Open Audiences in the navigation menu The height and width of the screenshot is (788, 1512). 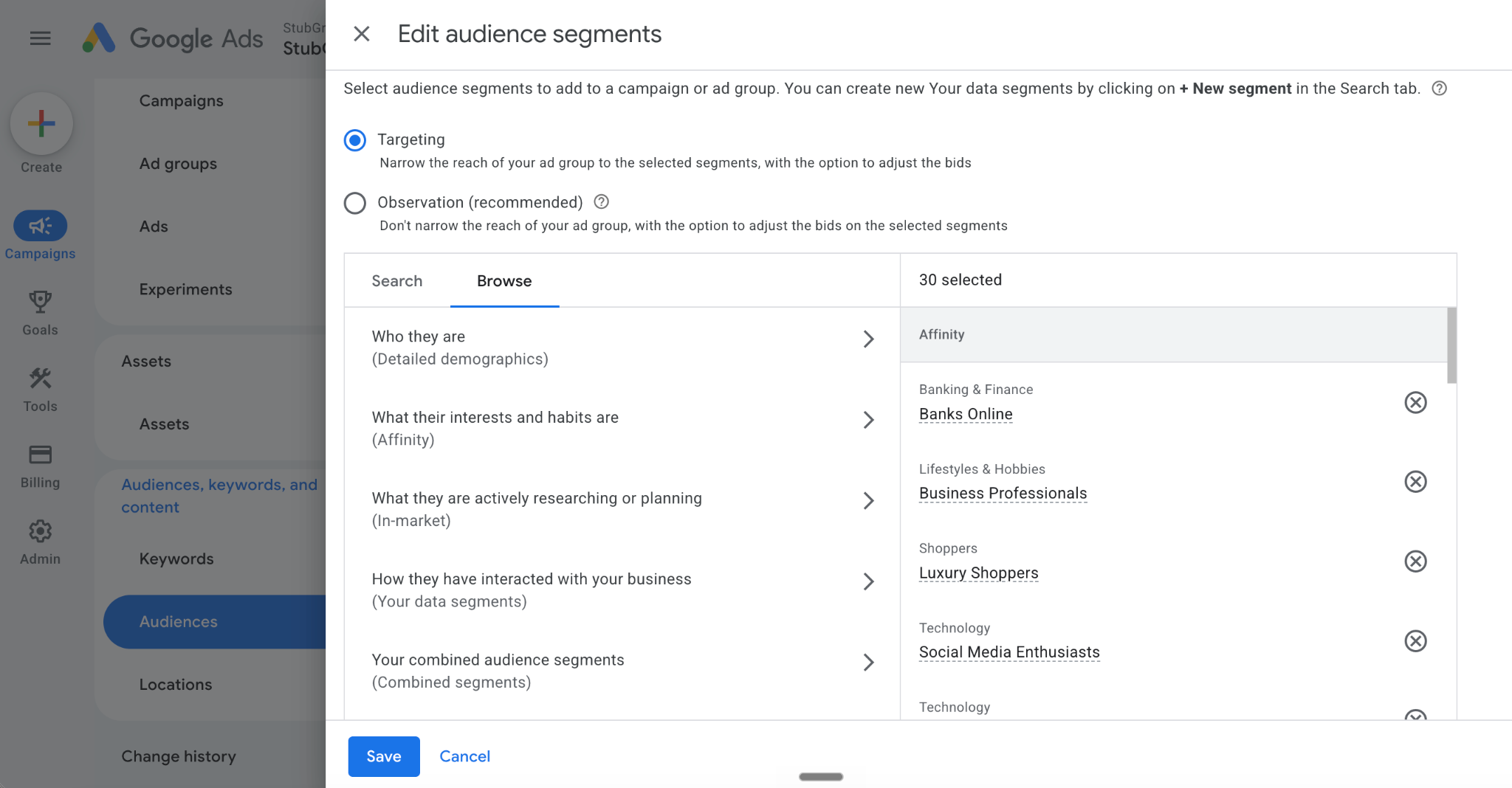[214, 622]
